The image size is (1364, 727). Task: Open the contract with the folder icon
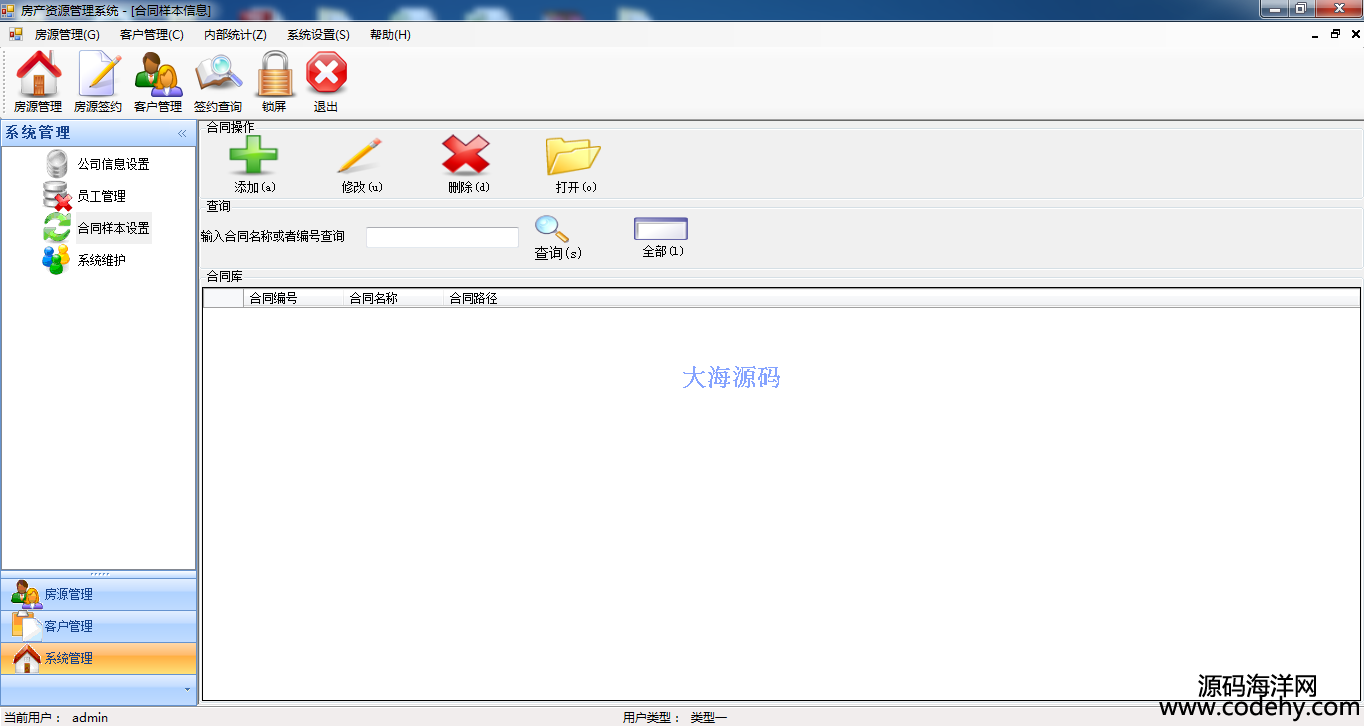pyautogui.click(x=573, y=158)
